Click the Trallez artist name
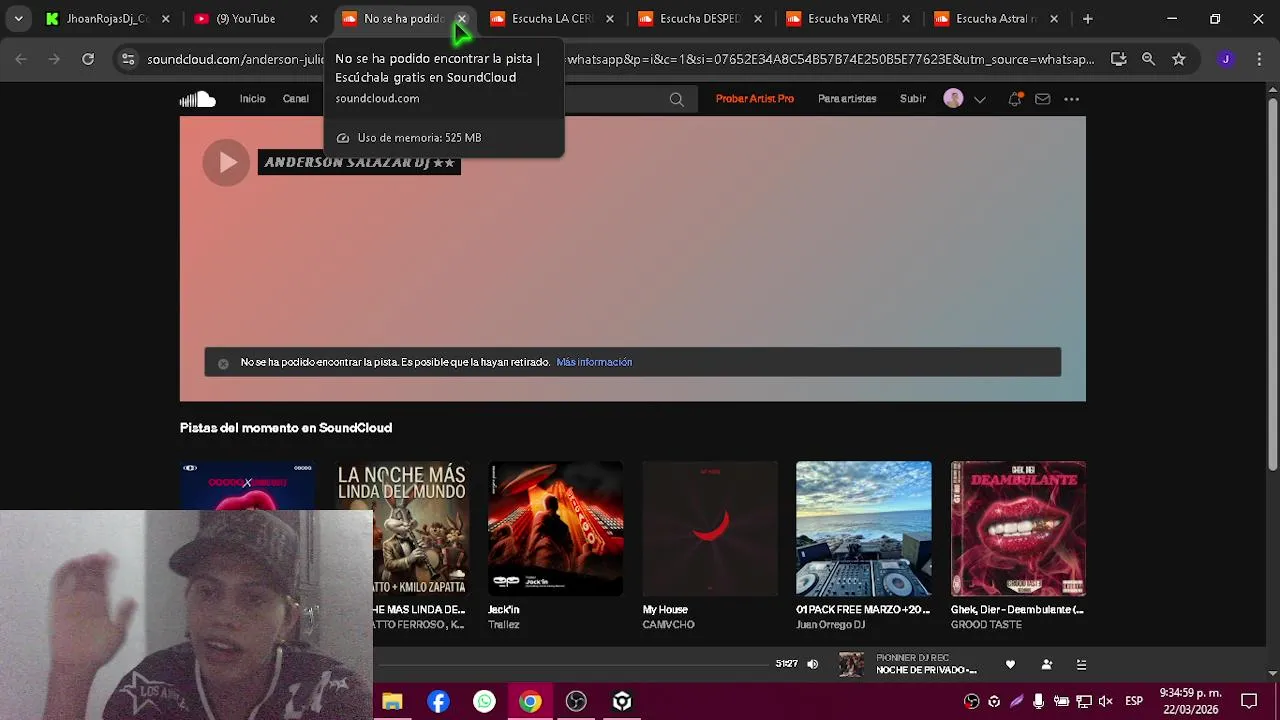The width and height of the screenshot is (1280, 720). tap(504, 625)
